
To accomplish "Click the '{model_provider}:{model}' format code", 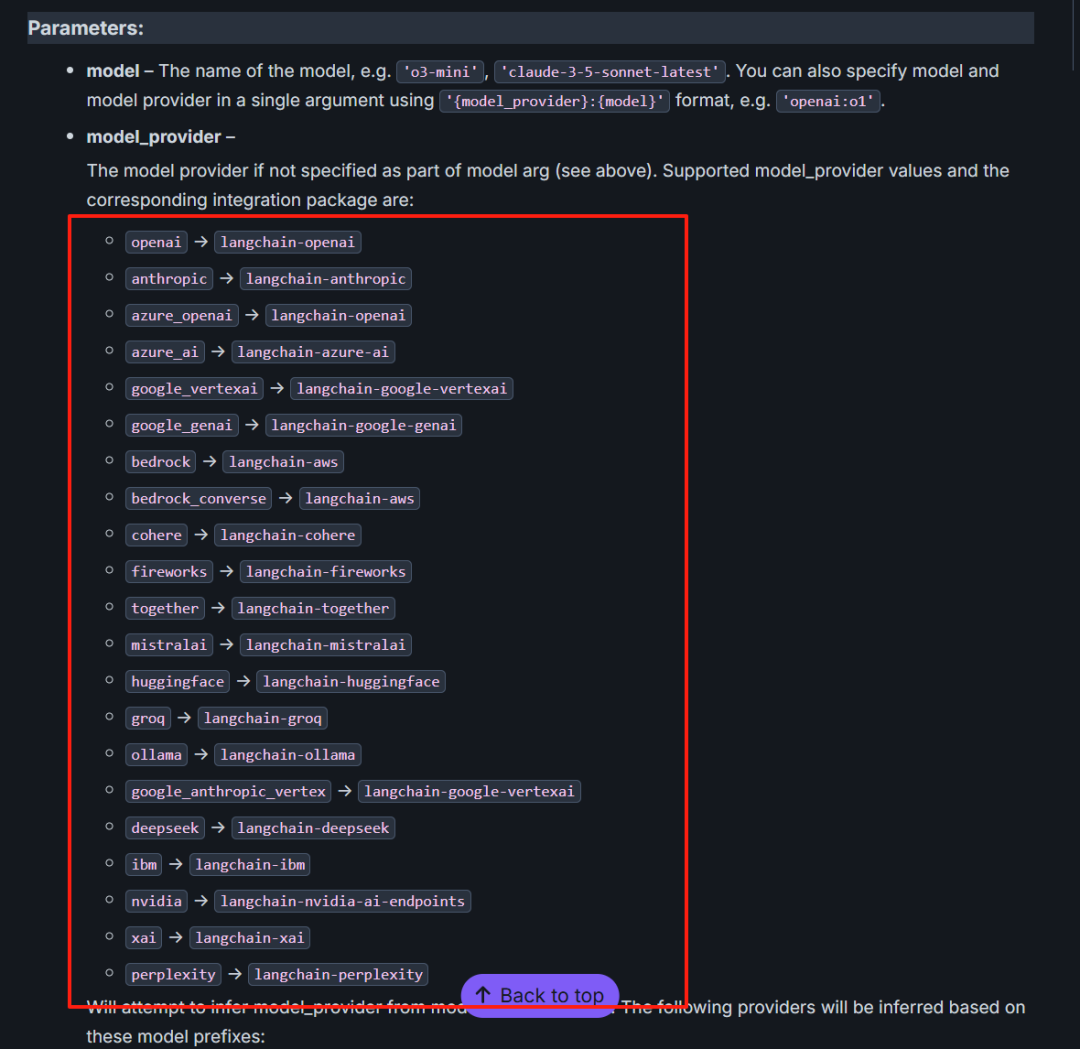I will pos(555,102).
